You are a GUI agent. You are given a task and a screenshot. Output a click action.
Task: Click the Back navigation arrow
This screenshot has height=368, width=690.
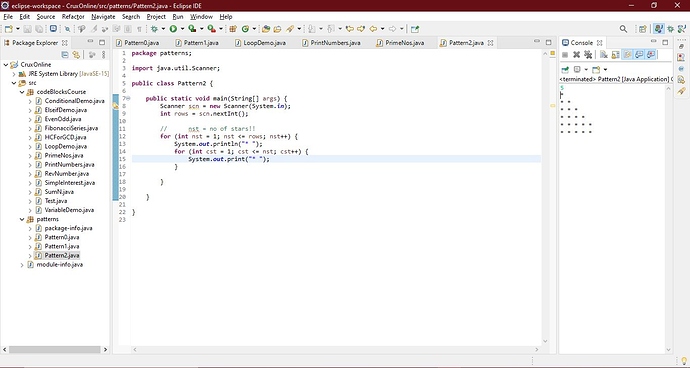(x=373, y=29)
